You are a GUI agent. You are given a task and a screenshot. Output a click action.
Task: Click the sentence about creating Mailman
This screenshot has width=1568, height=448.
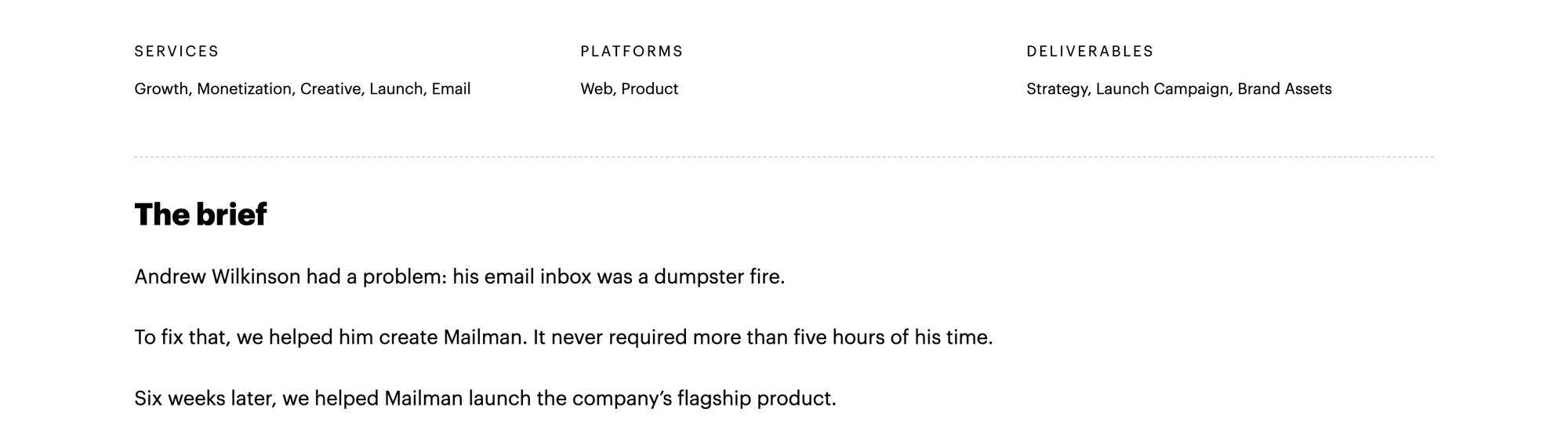point(564,338)
